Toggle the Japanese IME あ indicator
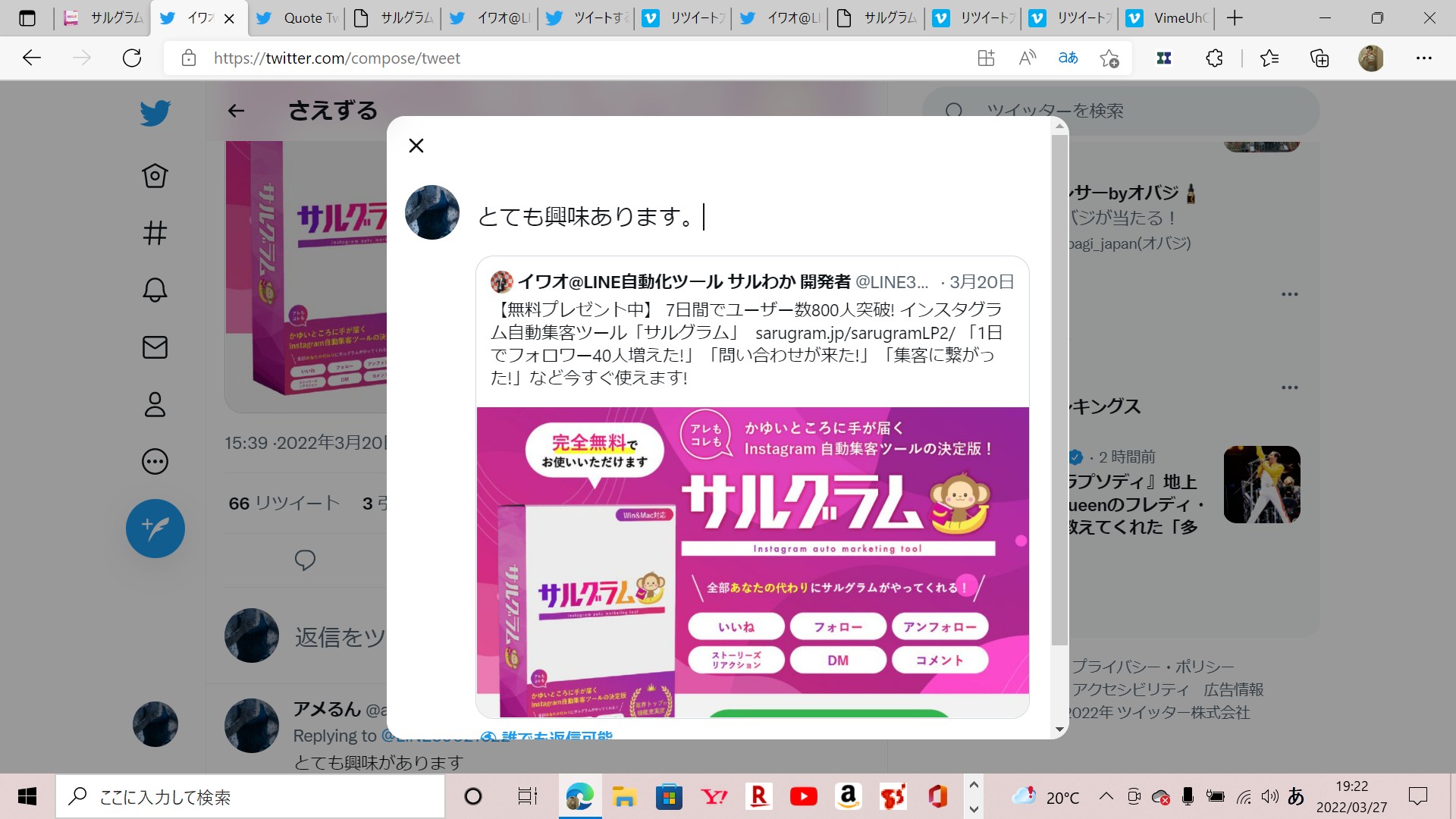The image size is (1456, 819). coord(1296,796)
